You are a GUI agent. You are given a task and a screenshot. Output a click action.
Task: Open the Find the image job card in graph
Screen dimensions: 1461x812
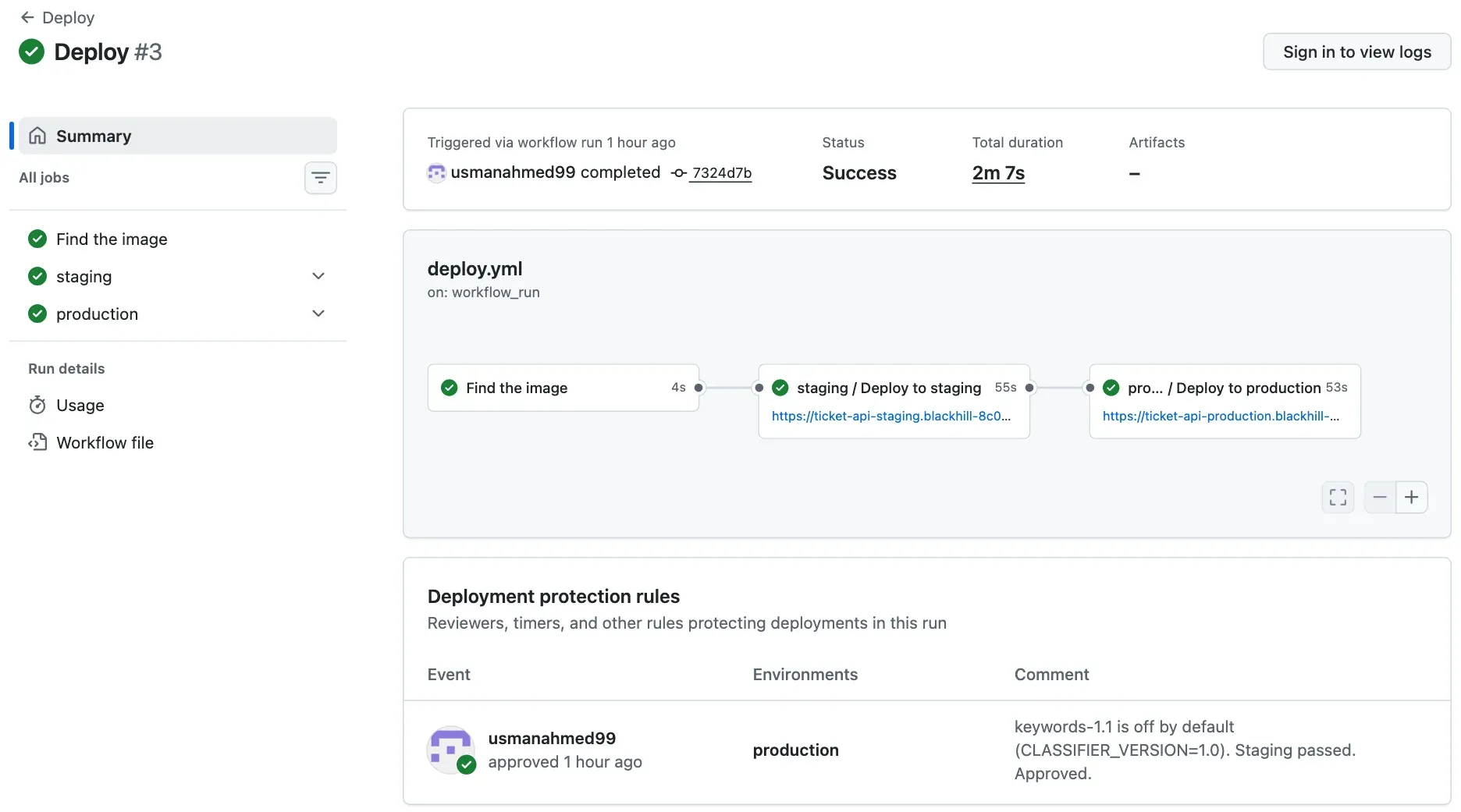(563, 388)
